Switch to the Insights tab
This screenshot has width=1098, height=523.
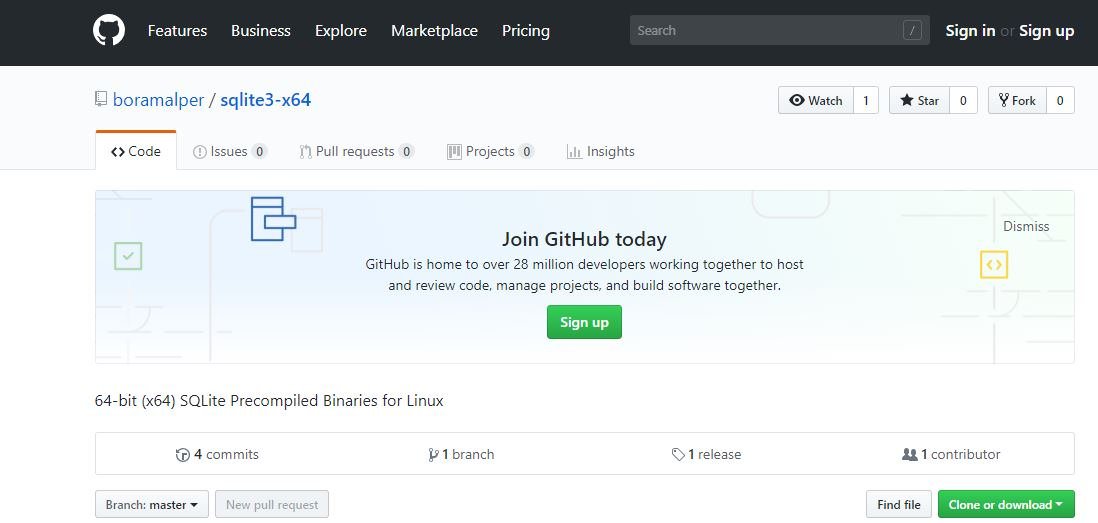coord(600,151)
